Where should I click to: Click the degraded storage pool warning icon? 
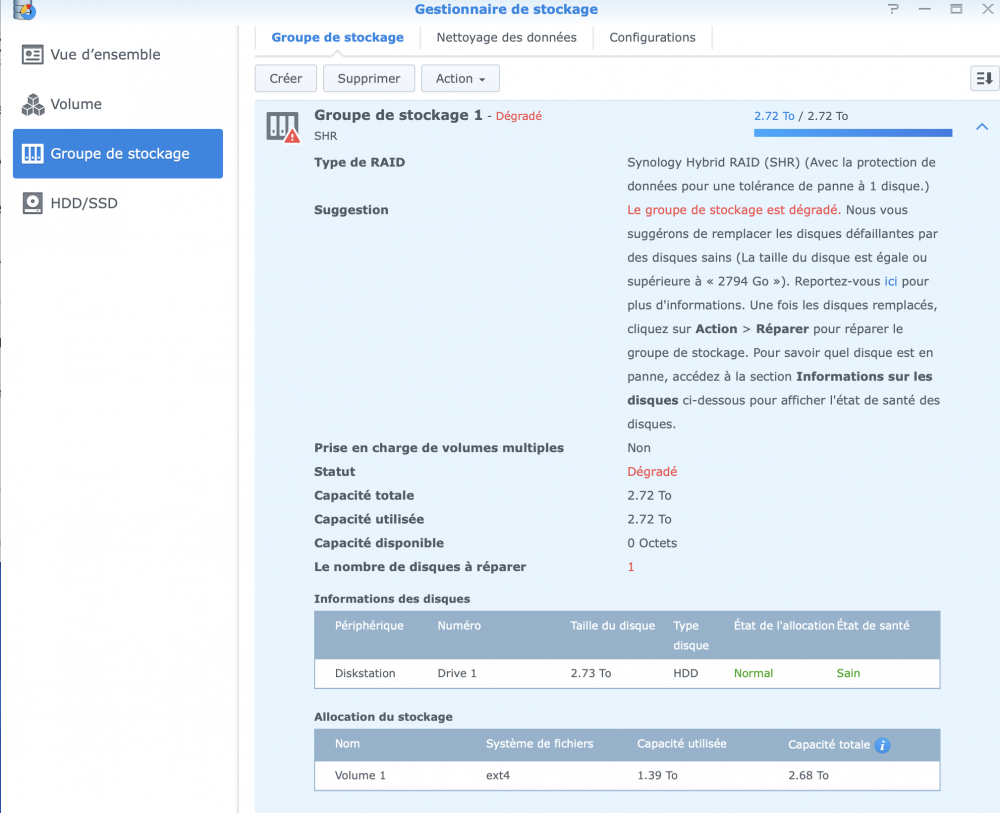(283, 127)
